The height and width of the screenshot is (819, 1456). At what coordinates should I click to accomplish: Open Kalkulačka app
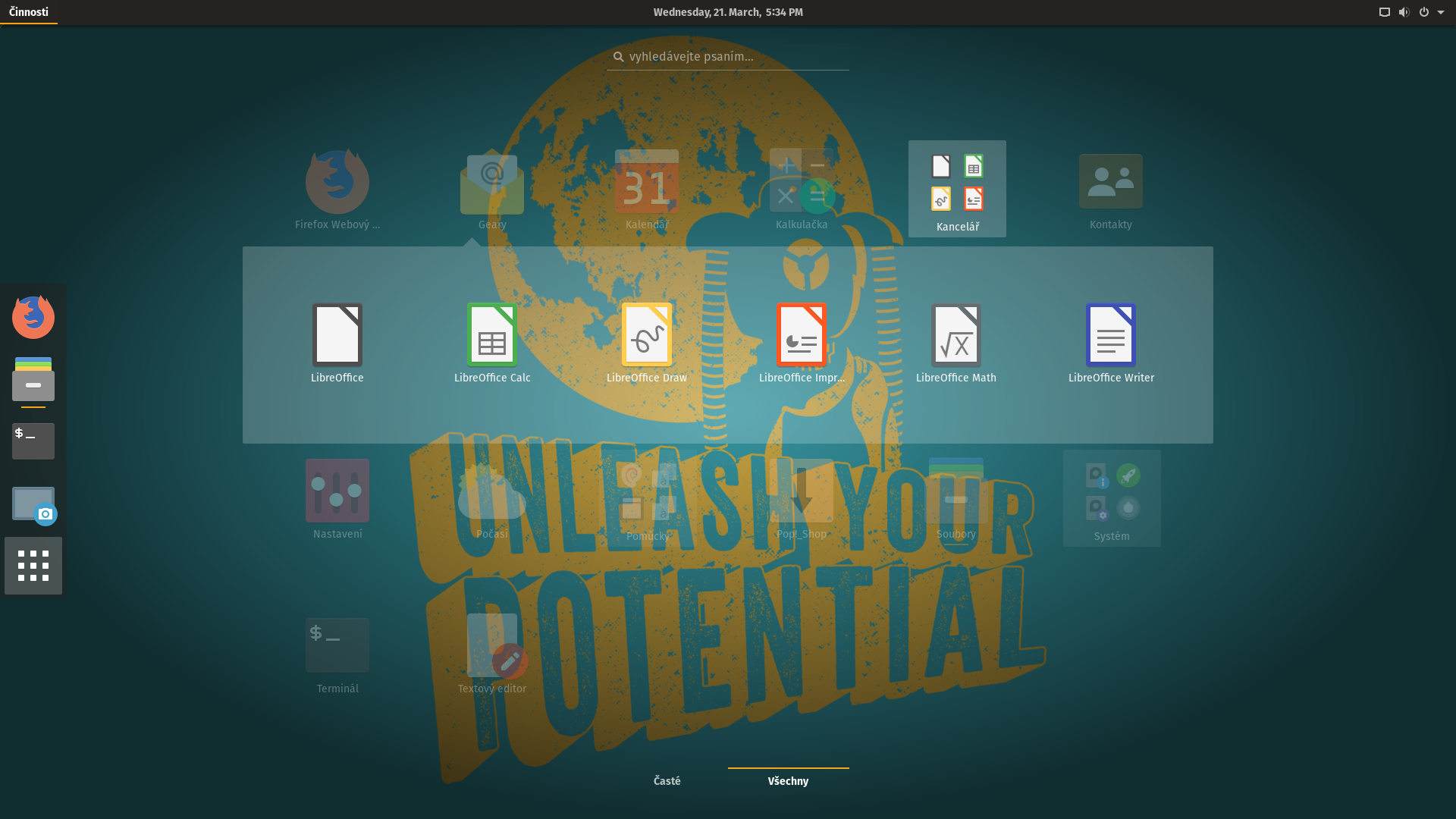(x=802, y=182)
